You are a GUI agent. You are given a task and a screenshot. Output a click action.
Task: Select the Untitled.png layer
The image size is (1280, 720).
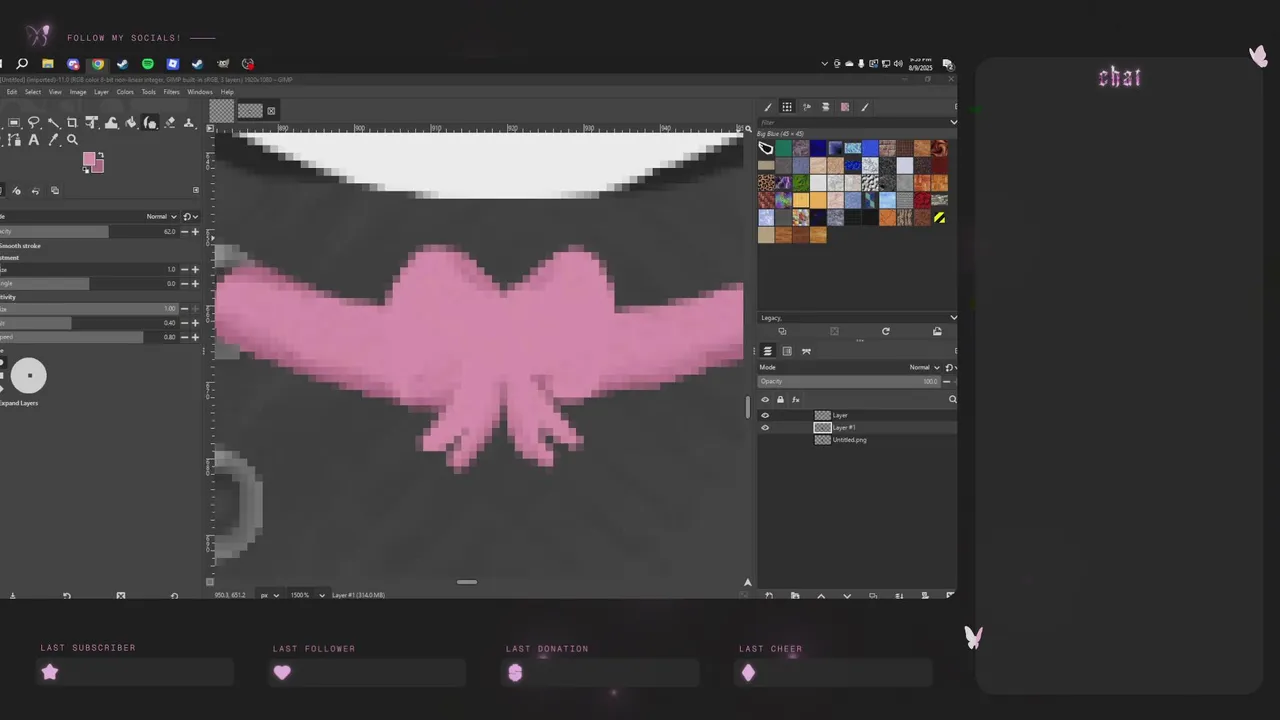[857, 440]
